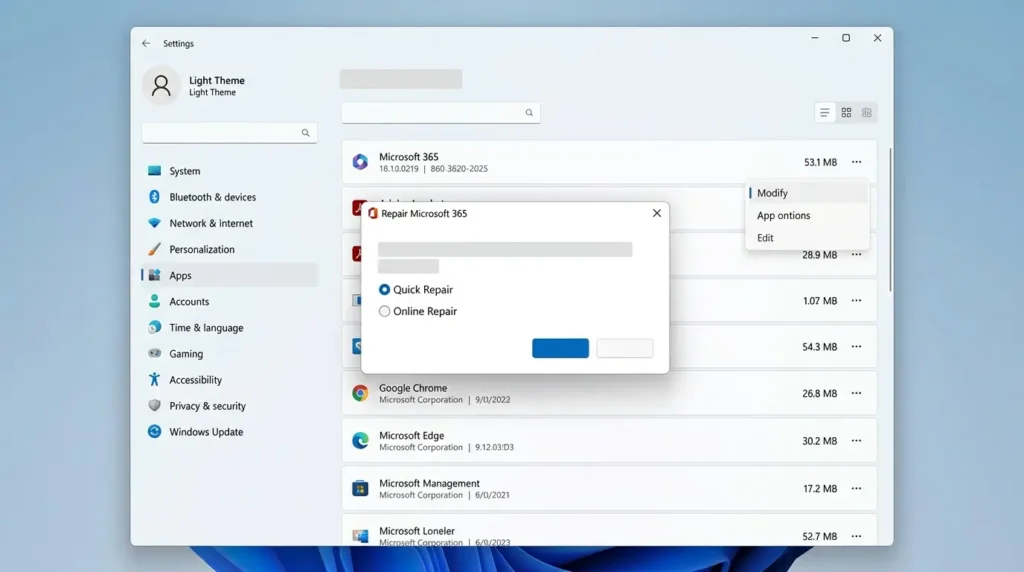Click the 26.8 MB size value
This screenshot has height=572, width=1024.
[820, 393]
